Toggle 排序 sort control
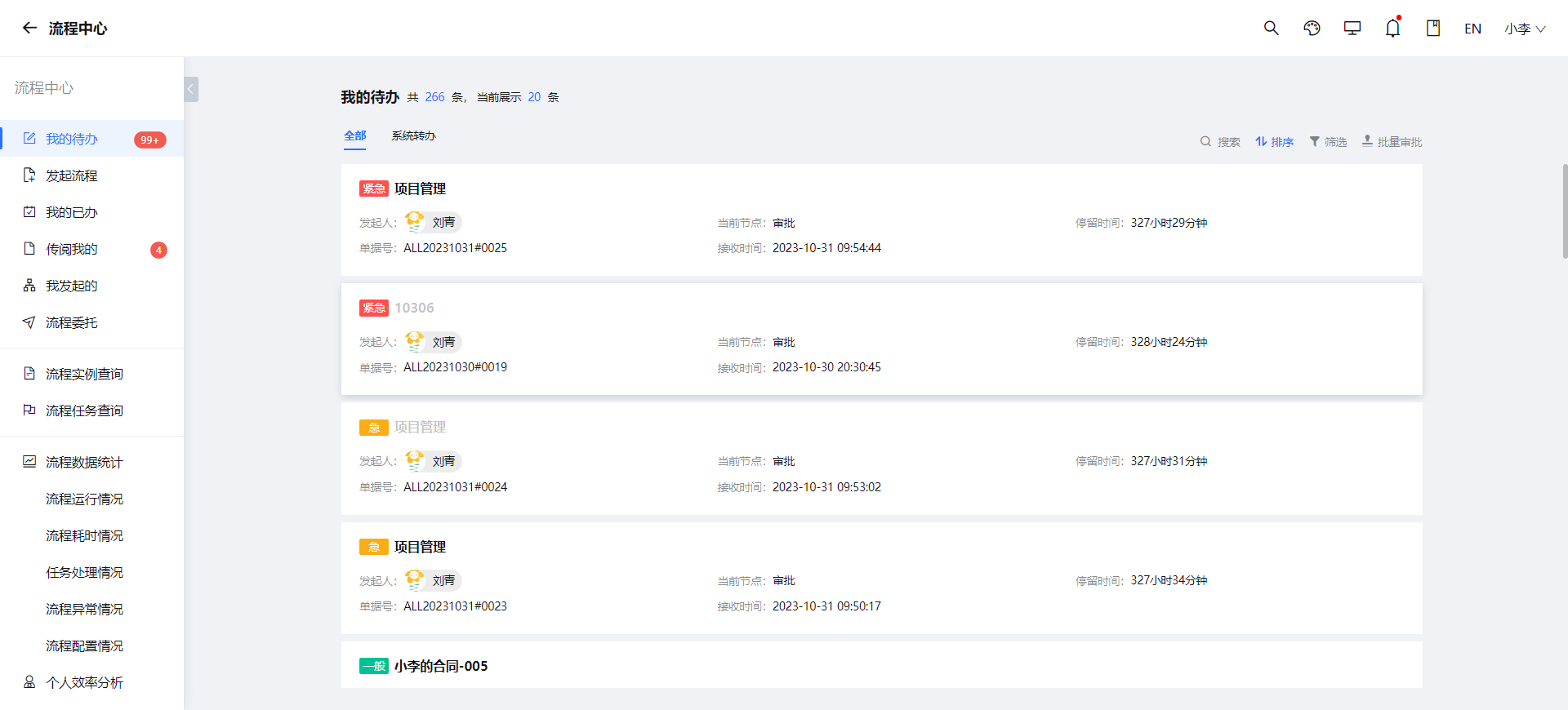 (1275, 142)
